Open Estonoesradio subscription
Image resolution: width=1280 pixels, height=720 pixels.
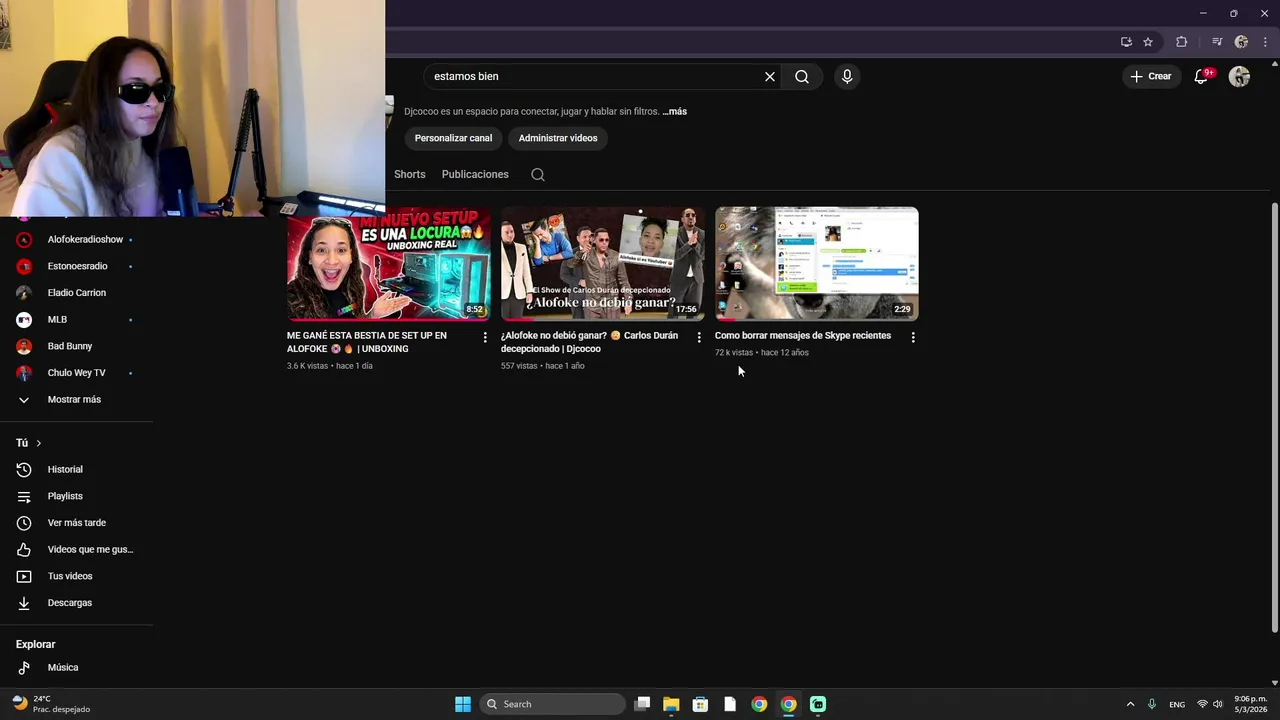click(76, 266)
